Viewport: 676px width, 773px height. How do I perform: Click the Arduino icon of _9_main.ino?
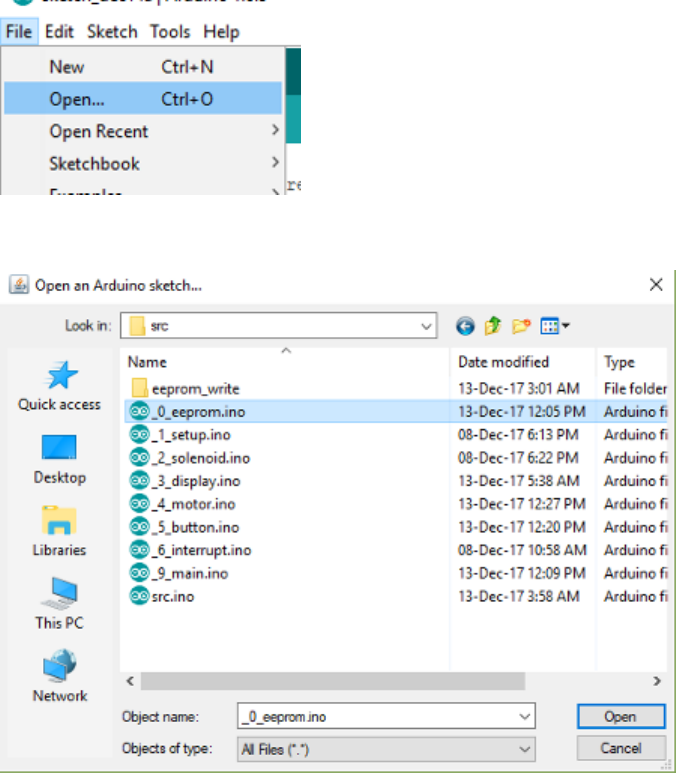140,573
